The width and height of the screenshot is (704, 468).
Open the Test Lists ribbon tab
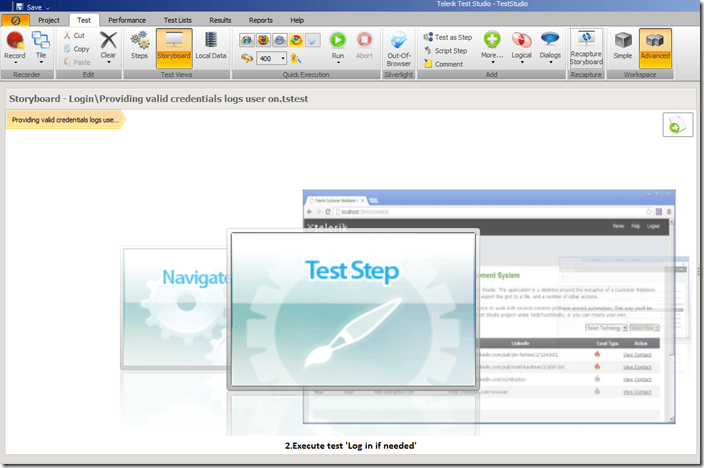tap(177, 20)
